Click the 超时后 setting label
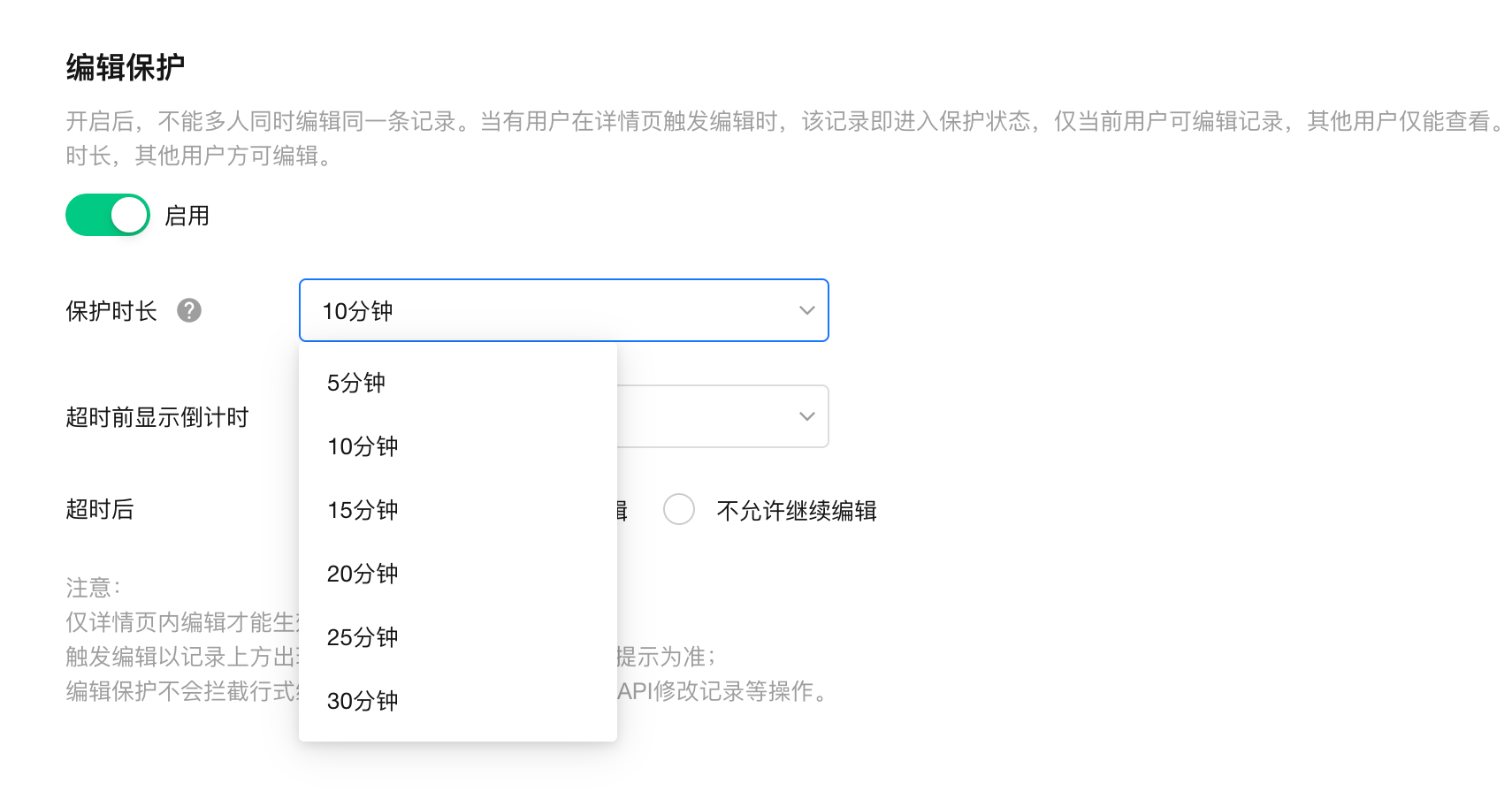1512x799 pixels. [100, 509]
